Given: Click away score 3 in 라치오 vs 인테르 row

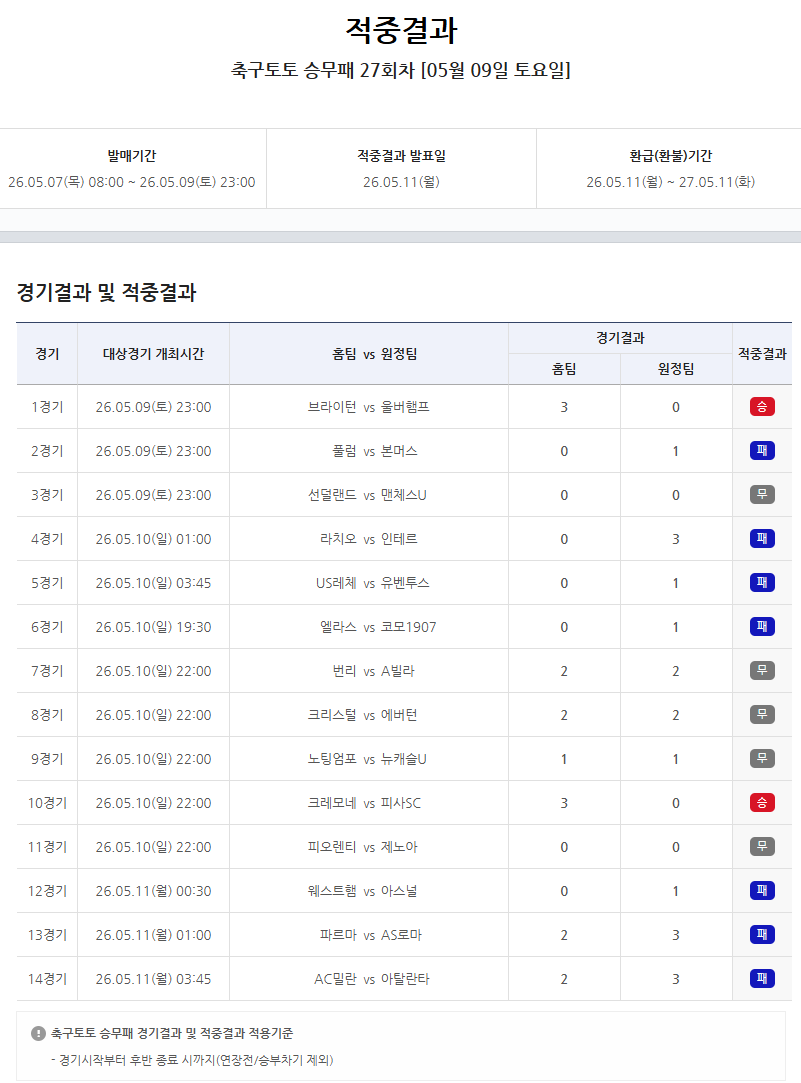Looking at the screenshot, I should click(x=676, y=539).
